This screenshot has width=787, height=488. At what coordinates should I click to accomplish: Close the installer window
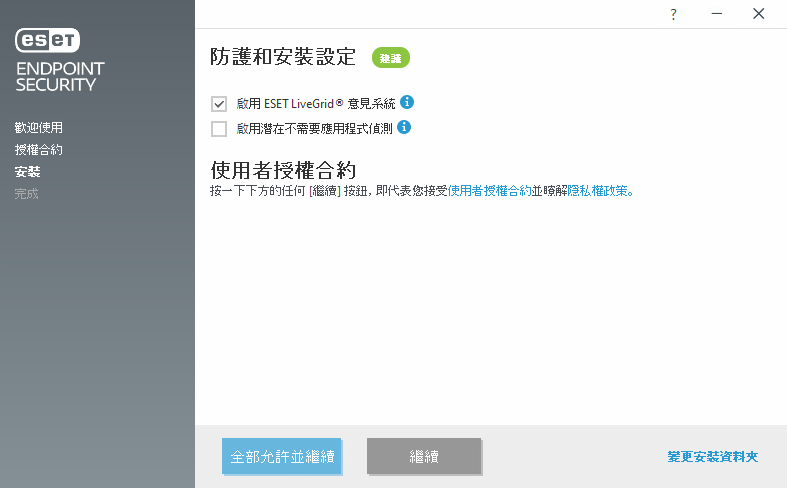click(758, 14)
